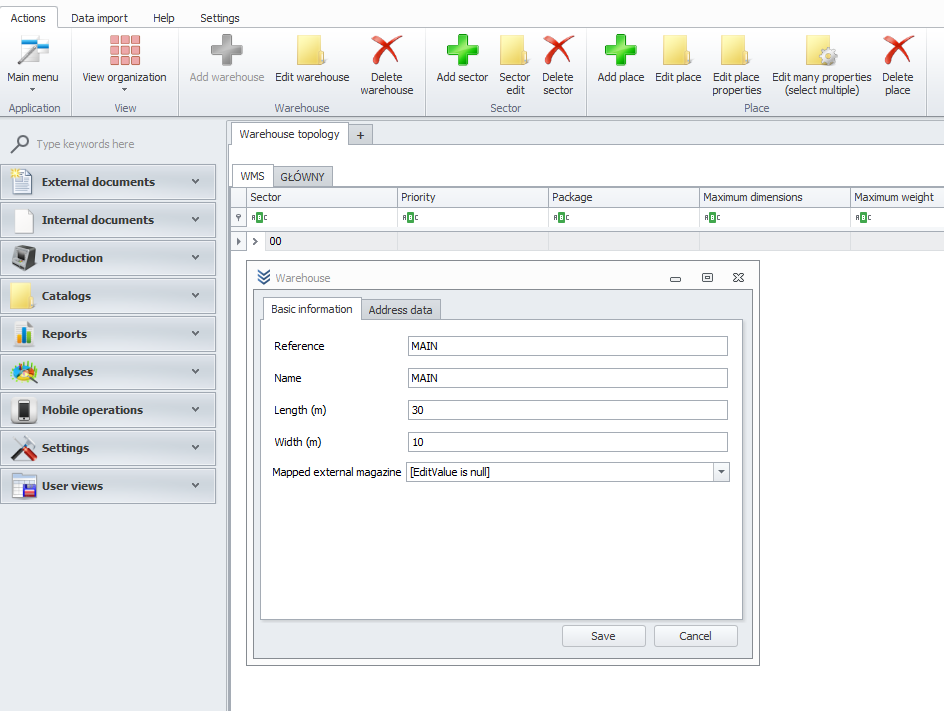Expand the Production section chevron
This screenshot has width=944, height=711.
point(195,258)
